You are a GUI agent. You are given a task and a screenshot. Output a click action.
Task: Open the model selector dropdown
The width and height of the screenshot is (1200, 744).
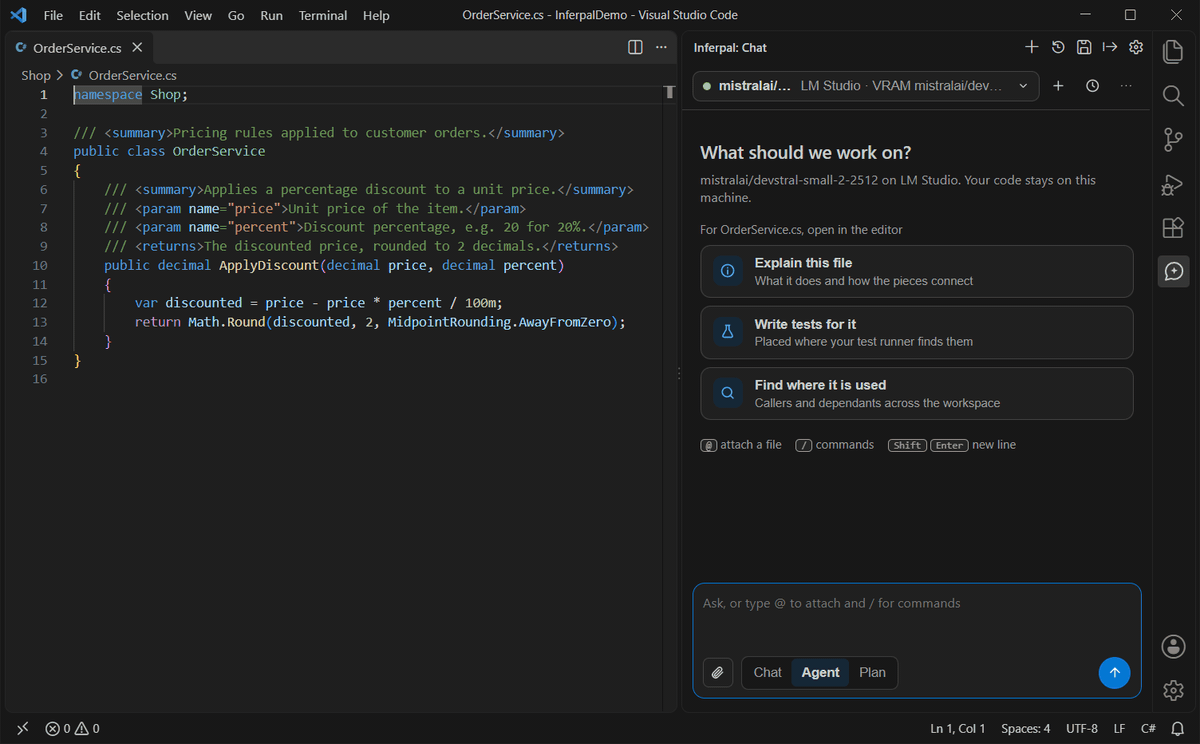[866, 86]
